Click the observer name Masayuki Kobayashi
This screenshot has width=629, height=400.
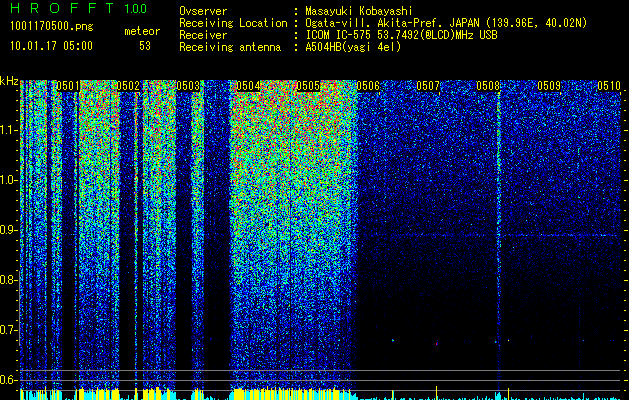point(359,11)
